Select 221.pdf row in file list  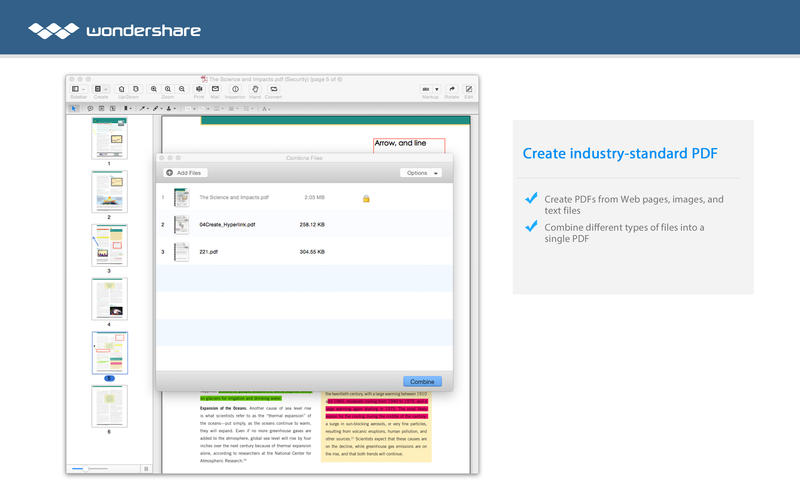(x=209, y=252)
